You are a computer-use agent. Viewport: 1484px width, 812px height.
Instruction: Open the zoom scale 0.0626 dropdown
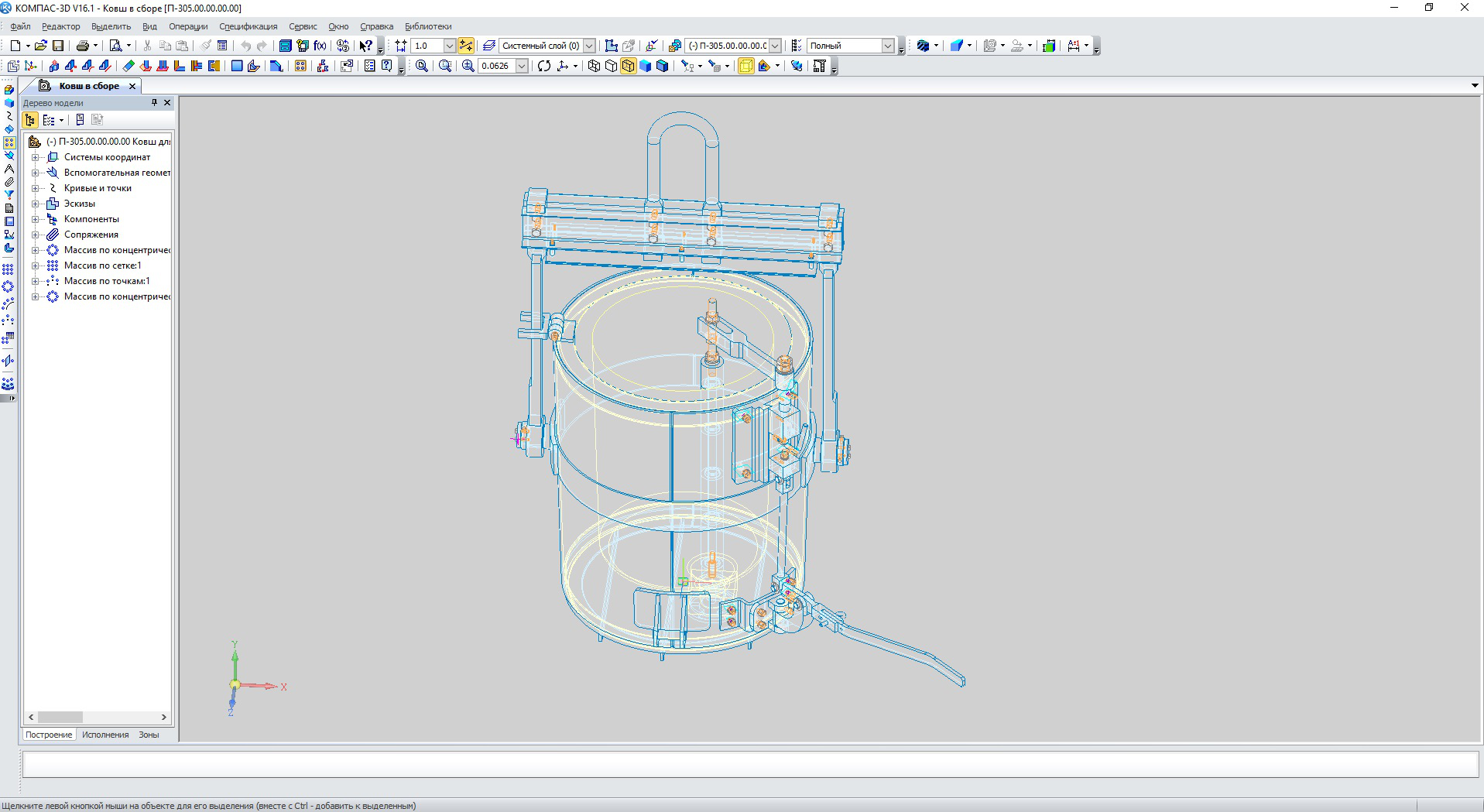[522, 66]
